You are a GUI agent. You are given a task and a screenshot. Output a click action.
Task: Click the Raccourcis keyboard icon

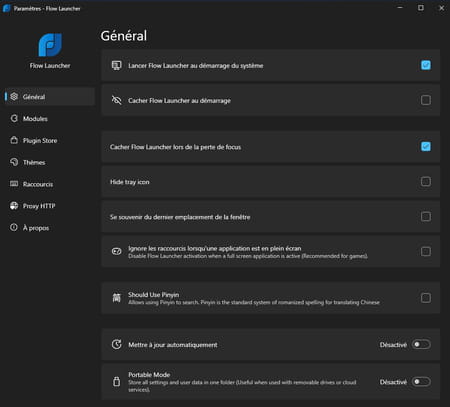[x=14, y=184]
